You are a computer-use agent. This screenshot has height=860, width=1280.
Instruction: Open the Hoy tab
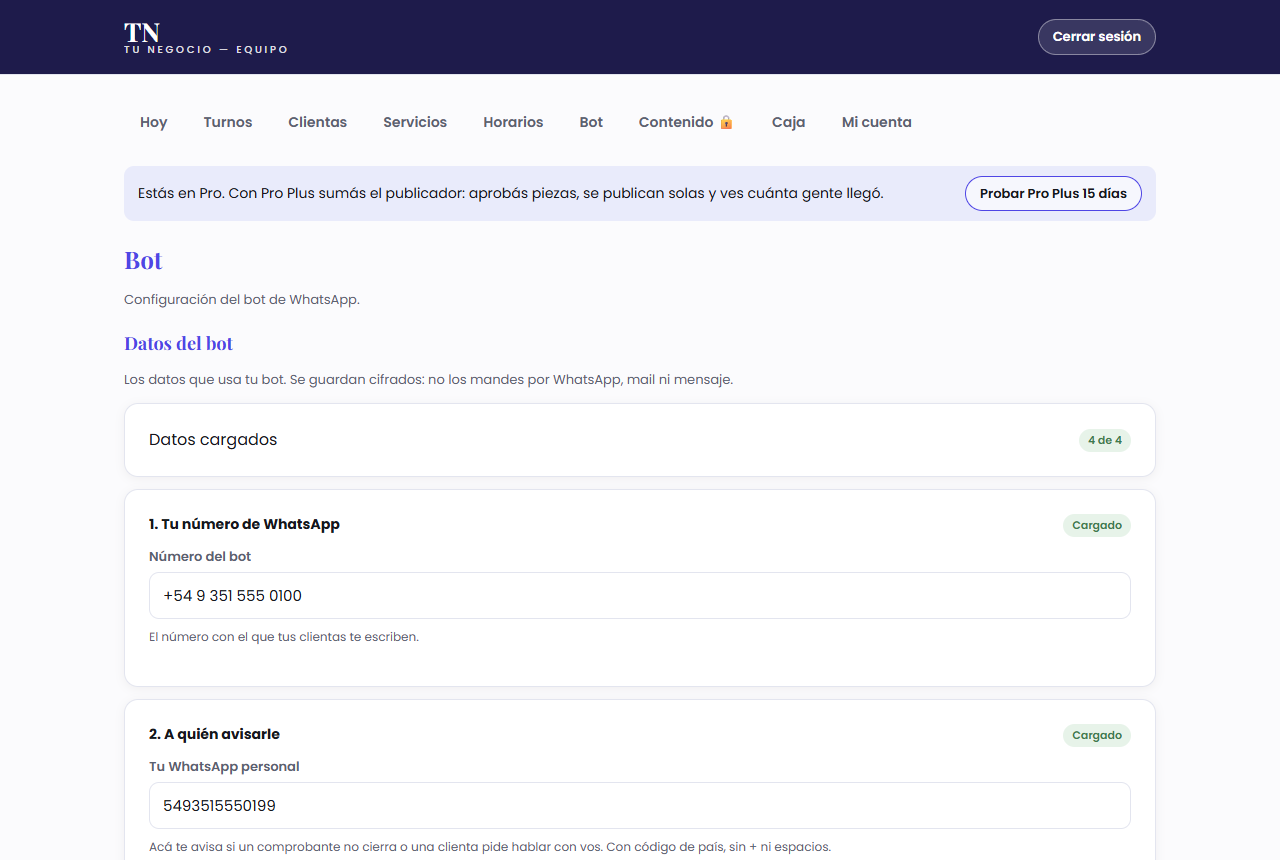click(x=154, y=122)
